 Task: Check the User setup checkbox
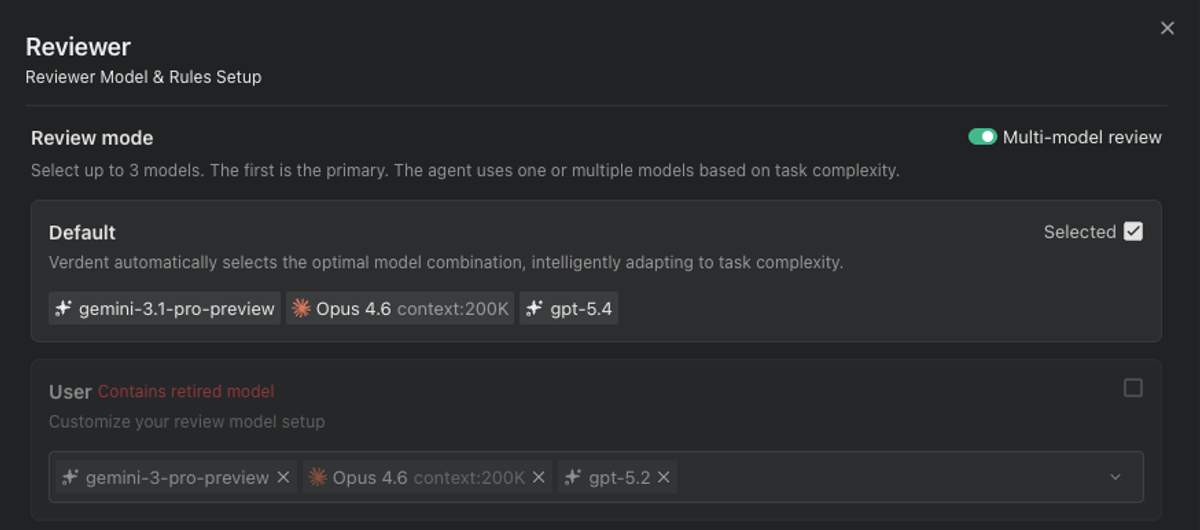(x=1133, y=388)
